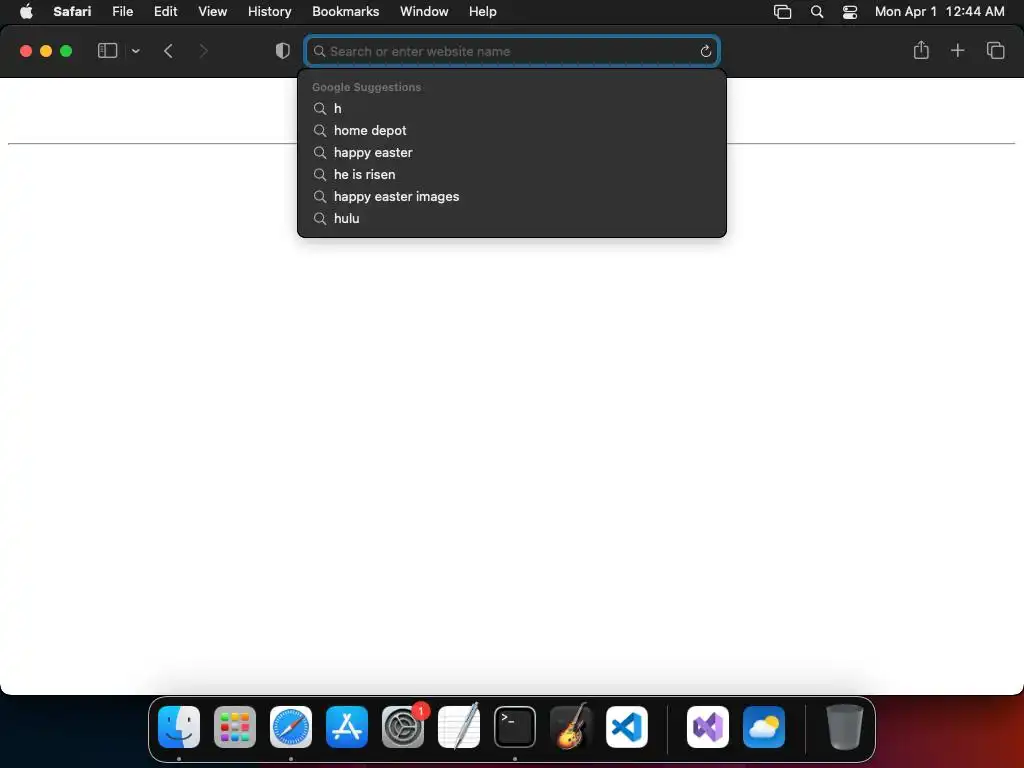Open the Trash in the Dock
This screenshot has width=1024, height=768.
pos(844,727)
